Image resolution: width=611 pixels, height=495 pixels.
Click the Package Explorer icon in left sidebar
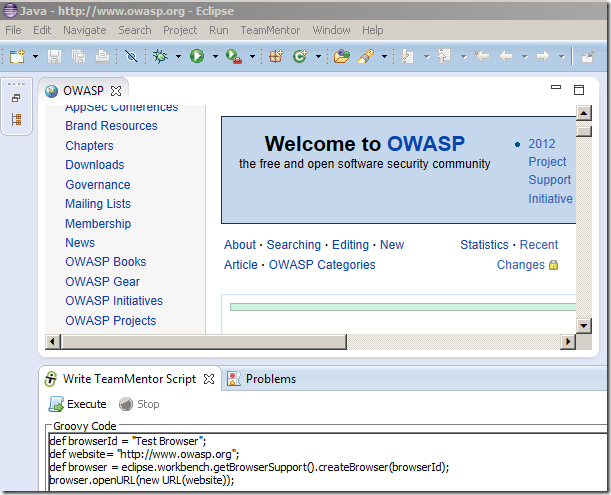click(16, 120)
